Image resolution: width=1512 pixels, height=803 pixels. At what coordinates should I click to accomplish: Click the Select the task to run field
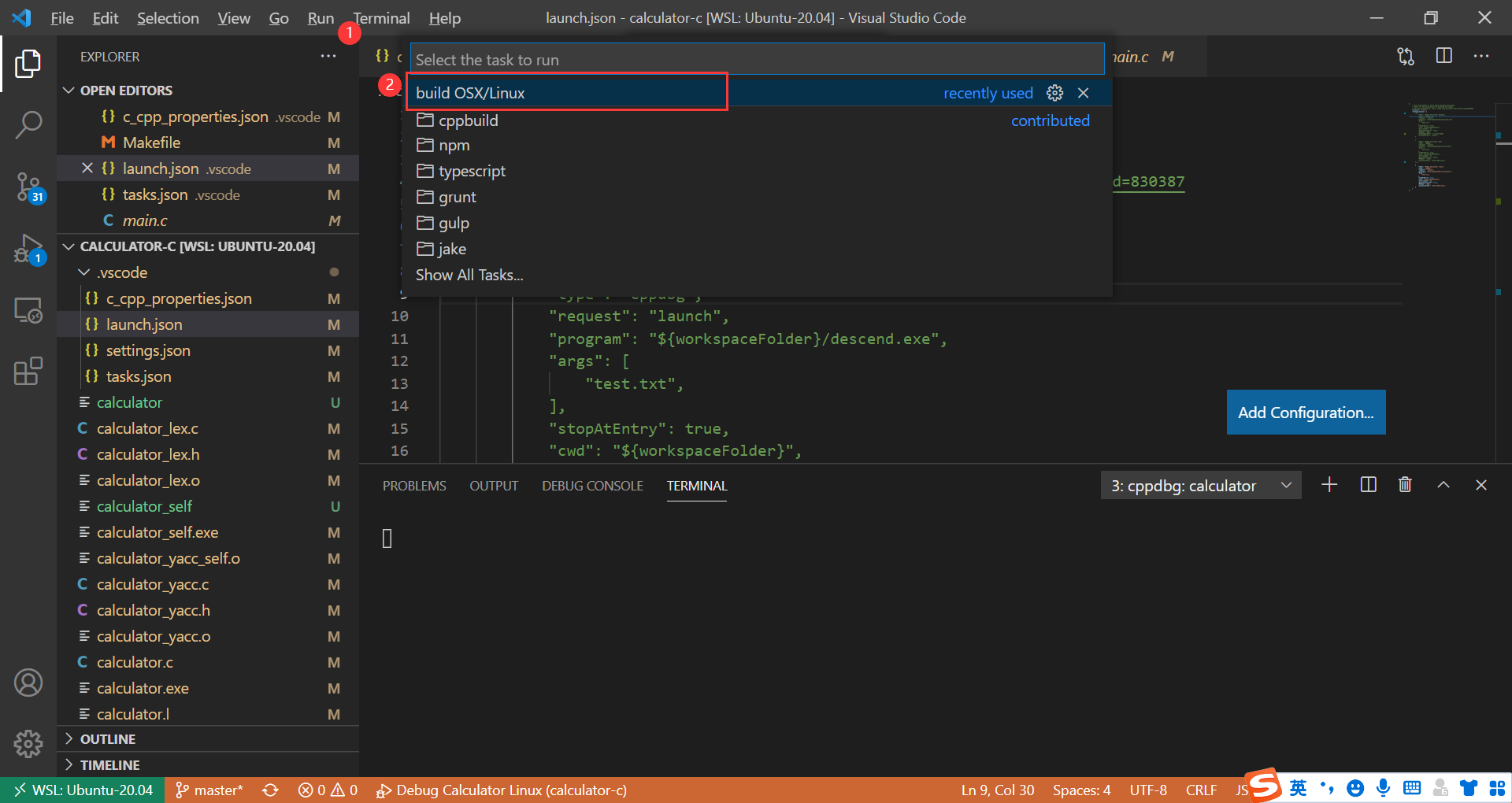[756, 59]
